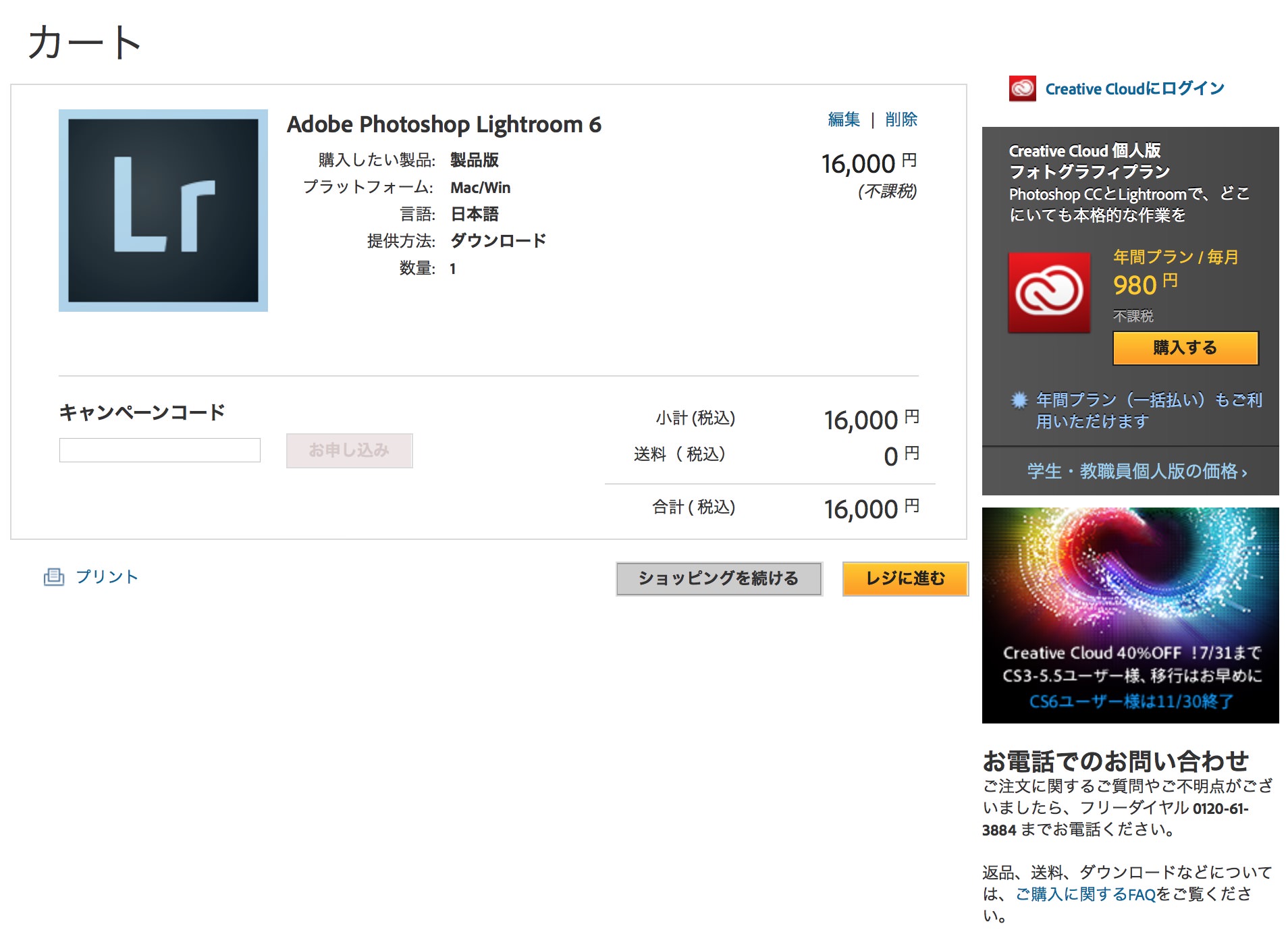1288x930 pixels.
Task: Click the Mac/Win platform value
Action: [x=481, y=188]
